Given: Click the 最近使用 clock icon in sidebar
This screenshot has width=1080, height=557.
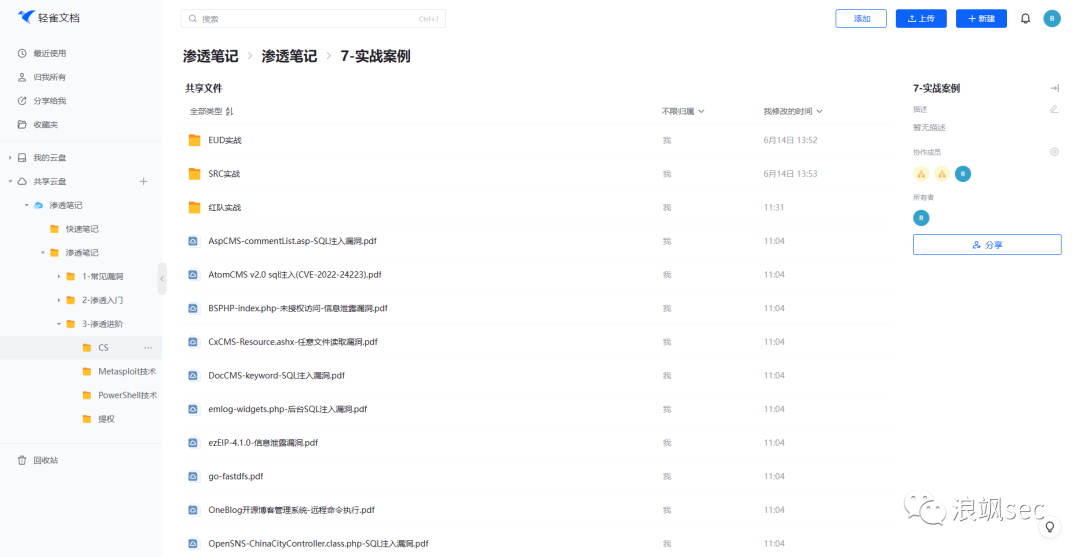Looking at the screenshot, I should (x=22, y=53).
